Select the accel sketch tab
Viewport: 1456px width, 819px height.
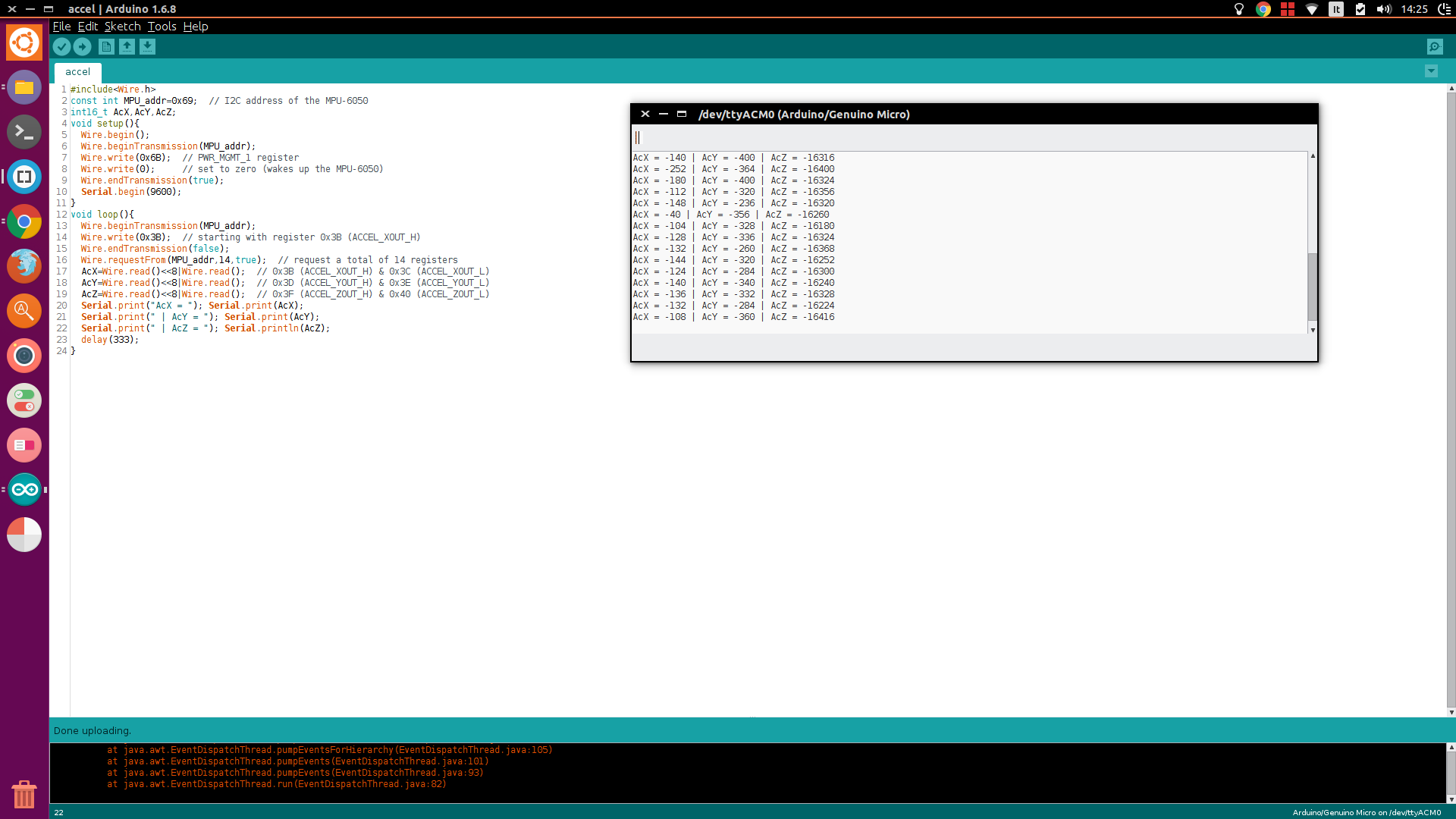(x=77, y=72)
